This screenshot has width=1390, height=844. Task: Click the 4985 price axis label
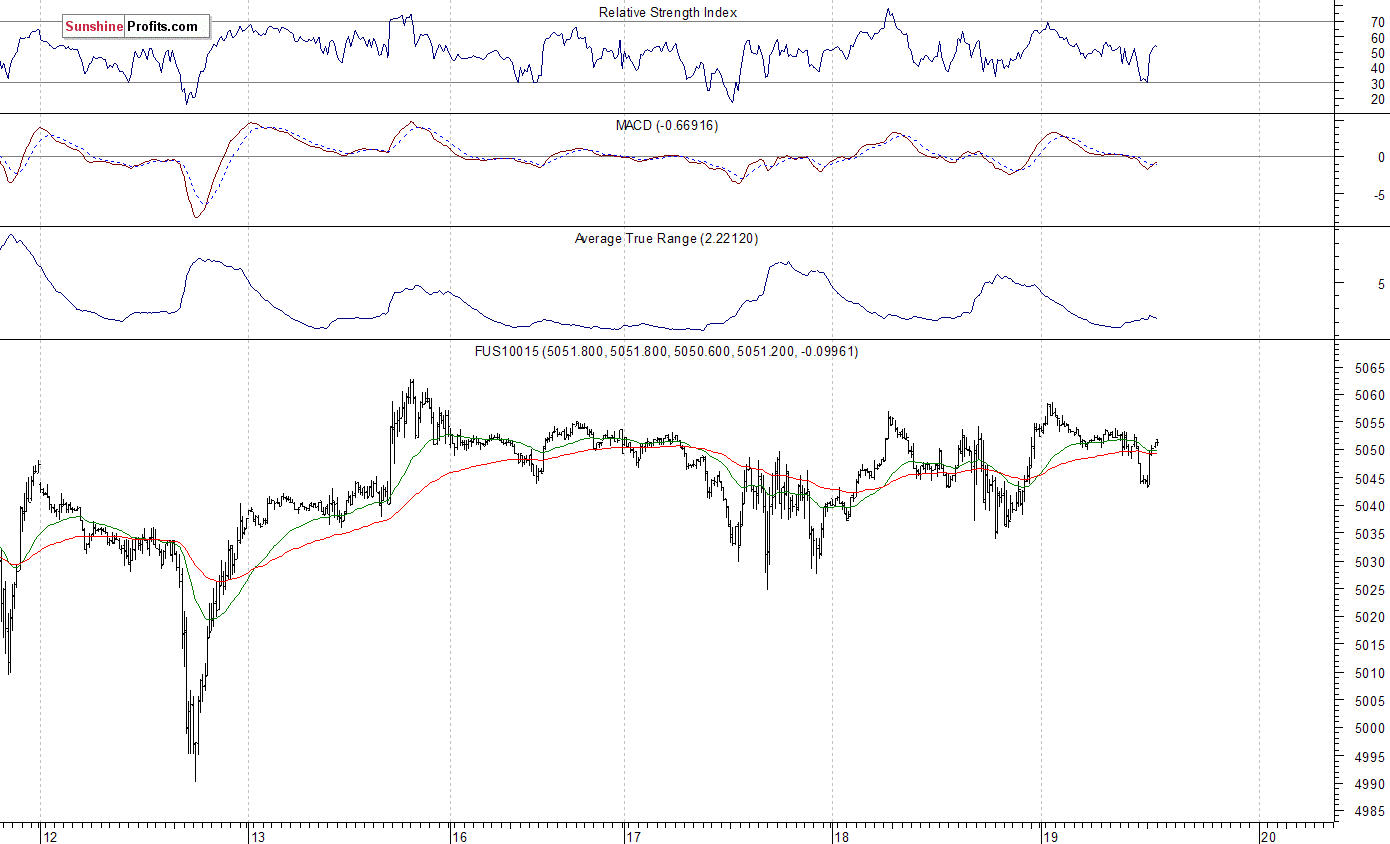click(1369, 813)
